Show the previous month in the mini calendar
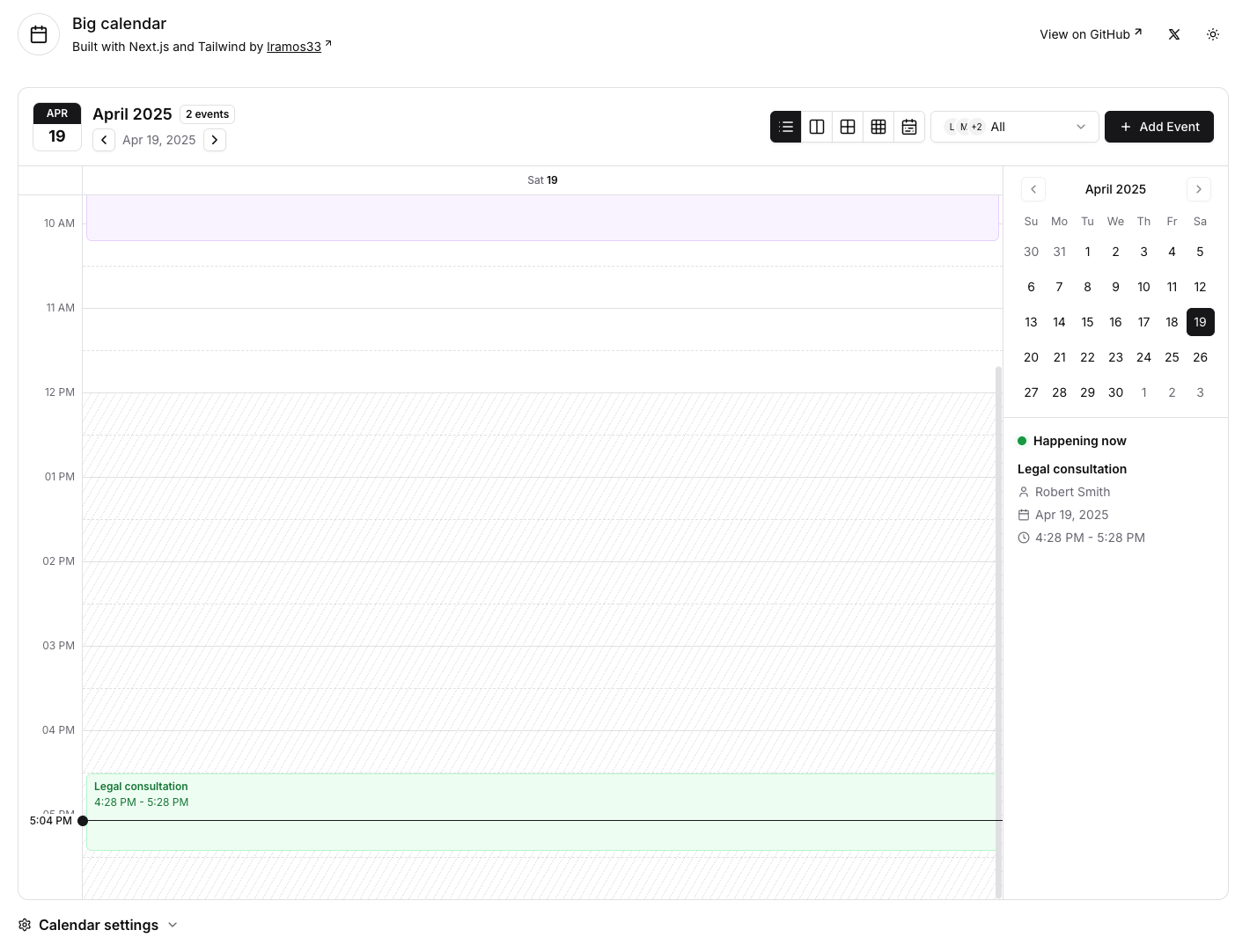1257x952 pixels. click(x=1033, y=189)
